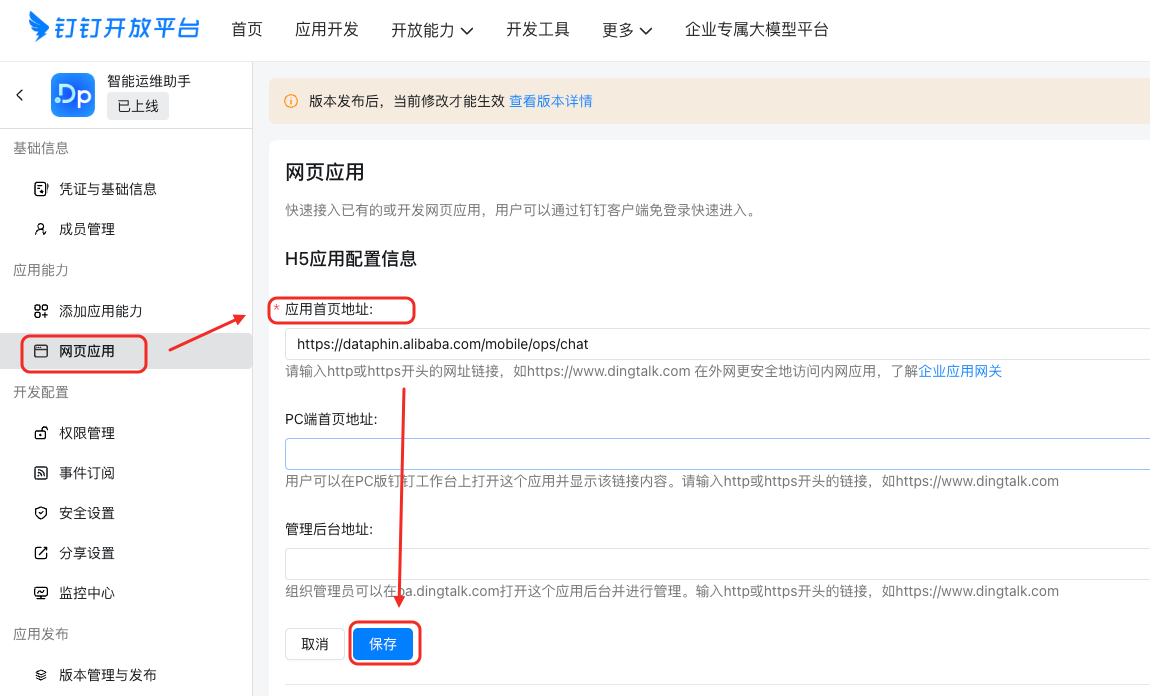The width and height of the screenshot is (1150, 696).
Task: Click the 应用首页地址 URL input field
Action: tap(717, 344)
